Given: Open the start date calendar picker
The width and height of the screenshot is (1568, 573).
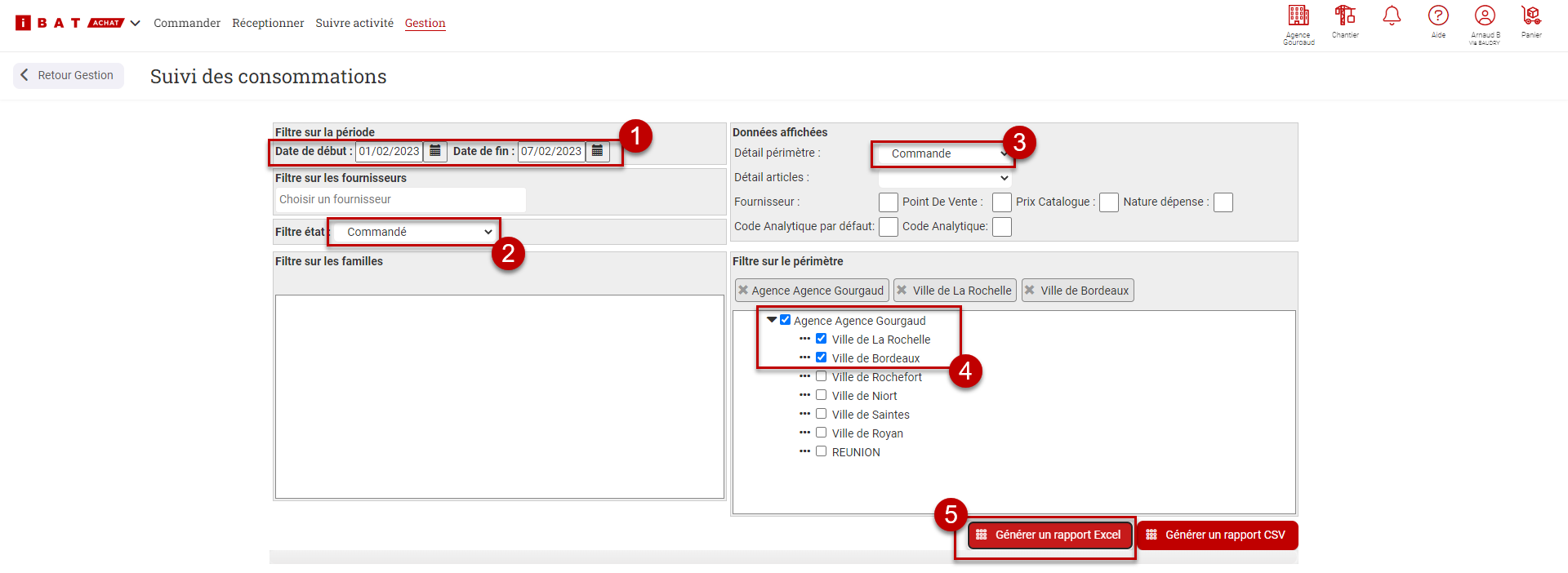Looking at the screenshot, I should 435,151.
